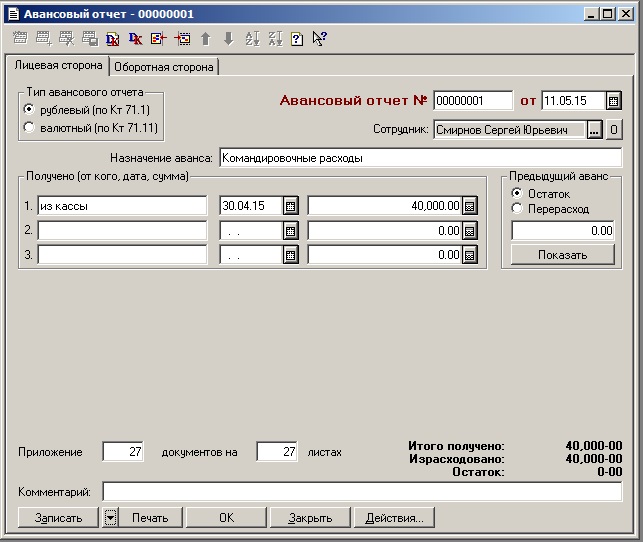Image resolution: width=643 pixels, height=542 pixels.
Task: Select ruble report type (Кт 71.1)
Action: [28, 109]
